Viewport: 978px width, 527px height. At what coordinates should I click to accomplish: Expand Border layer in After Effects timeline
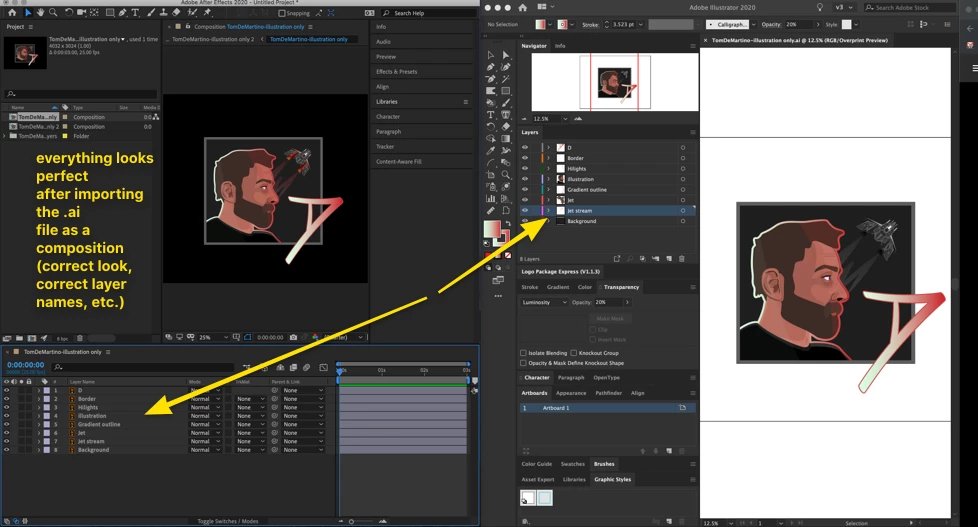(39, 399)
